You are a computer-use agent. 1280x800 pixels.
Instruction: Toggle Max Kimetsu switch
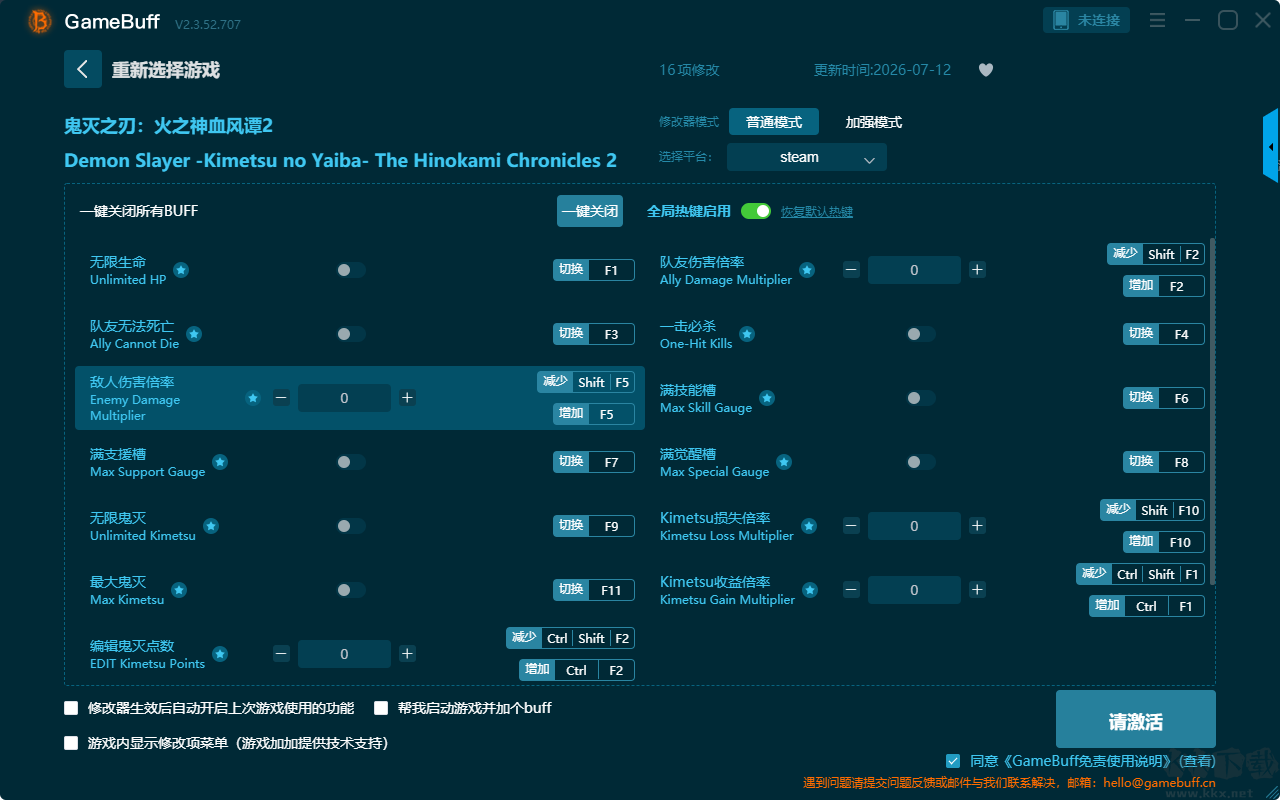(x=351, y=590)
